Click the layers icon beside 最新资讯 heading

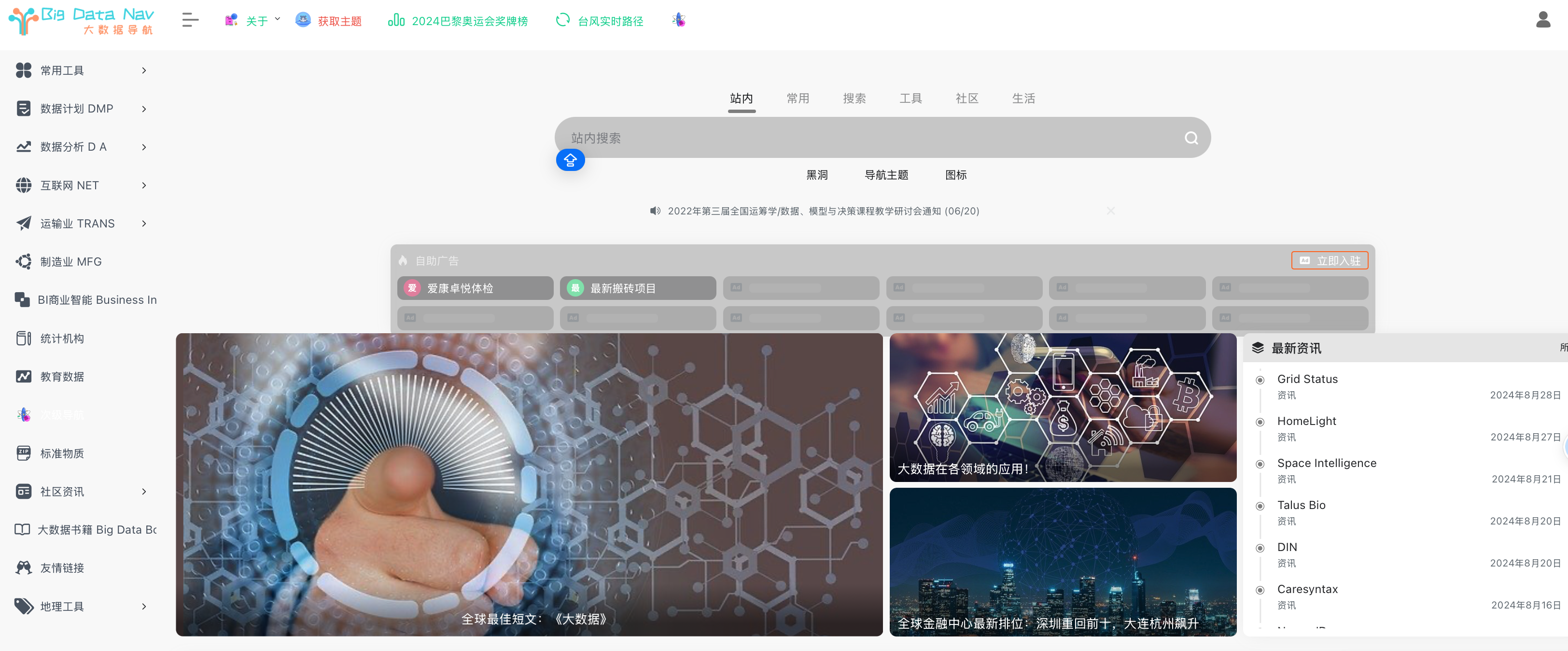(x=1259, y=348)
